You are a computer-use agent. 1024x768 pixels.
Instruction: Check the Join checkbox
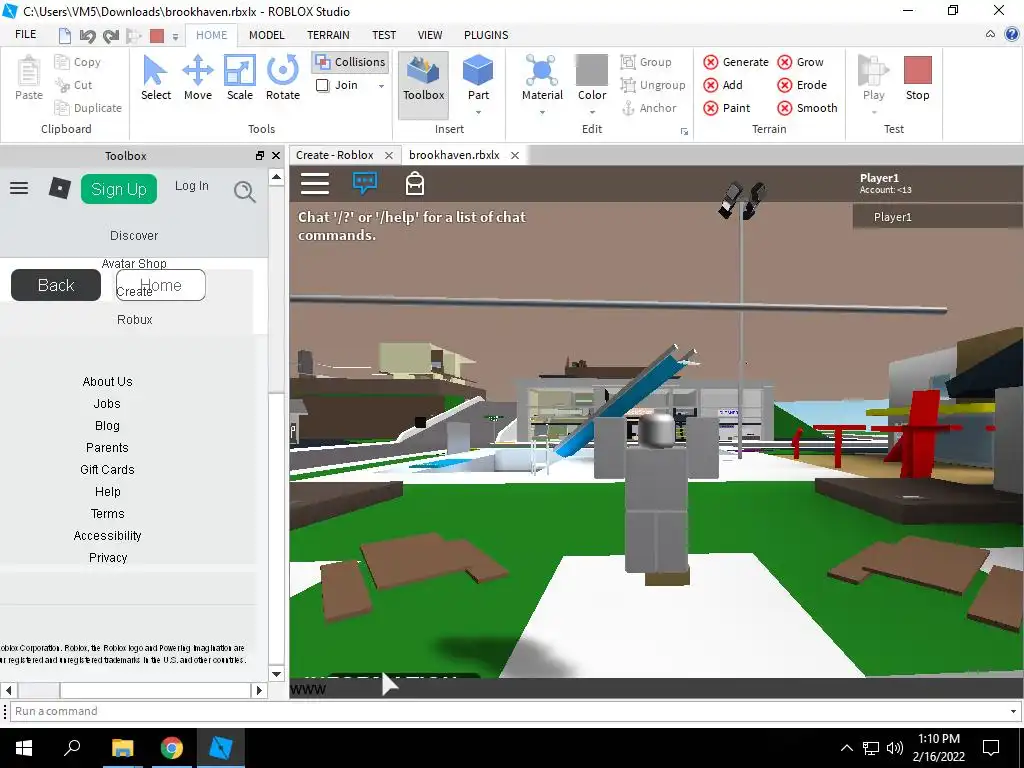coord(323,85)
